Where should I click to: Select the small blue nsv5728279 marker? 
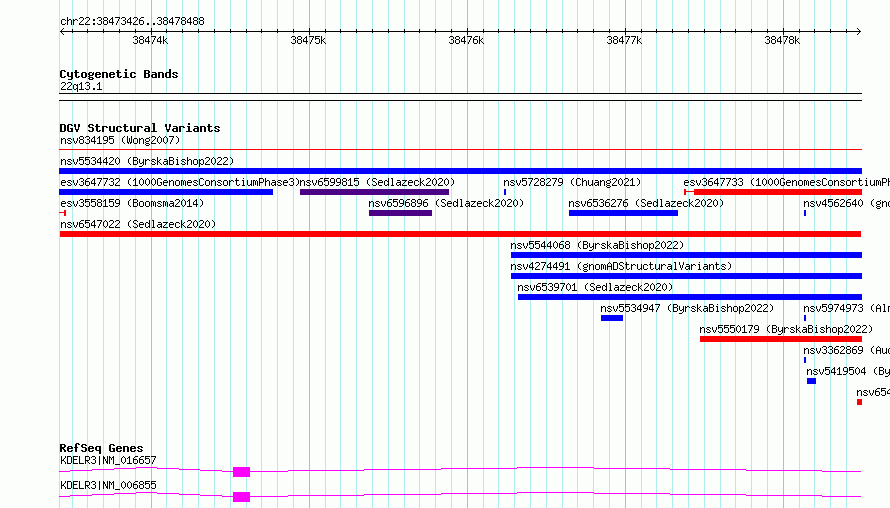pyautogui.click(x=505, y=192)
